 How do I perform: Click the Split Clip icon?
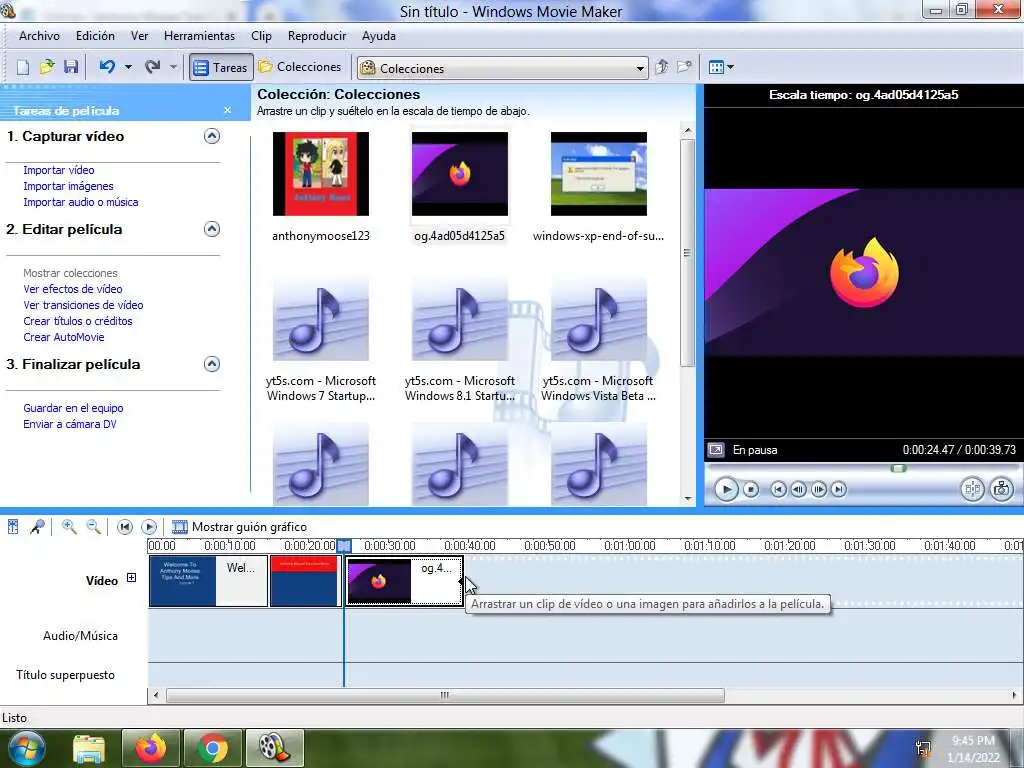[x=972, y=489]
